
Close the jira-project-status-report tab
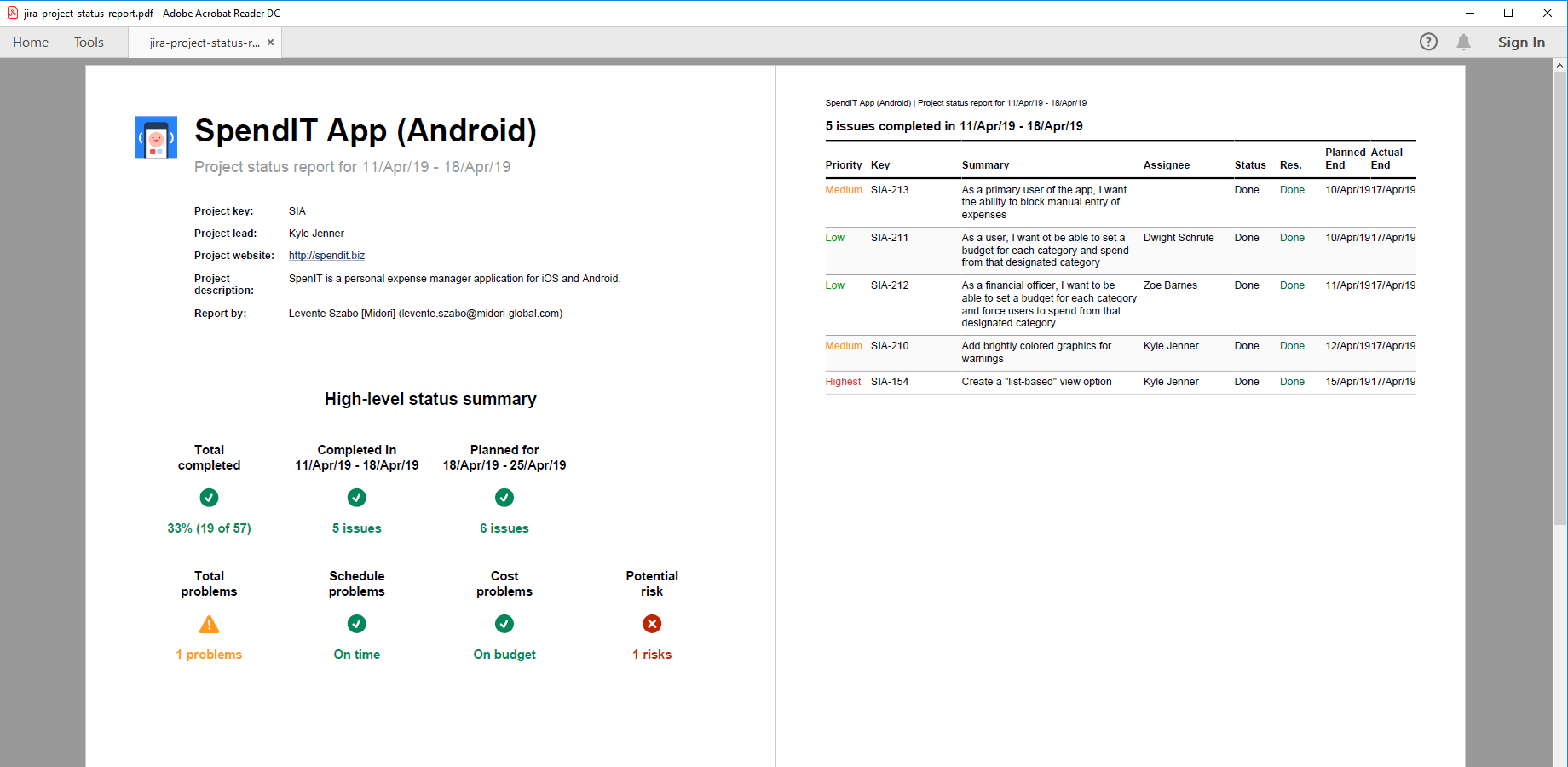(x=271, y=43)
